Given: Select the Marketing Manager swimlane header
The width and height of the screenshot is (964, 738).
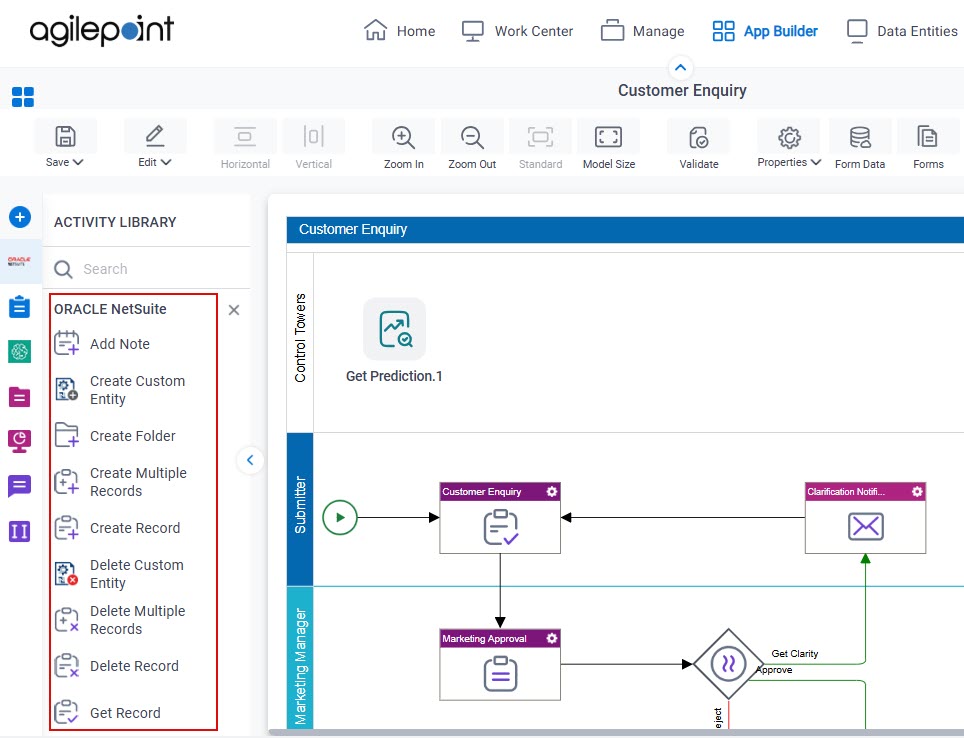Looking at the screenshot, I should (x=300, y=658).
